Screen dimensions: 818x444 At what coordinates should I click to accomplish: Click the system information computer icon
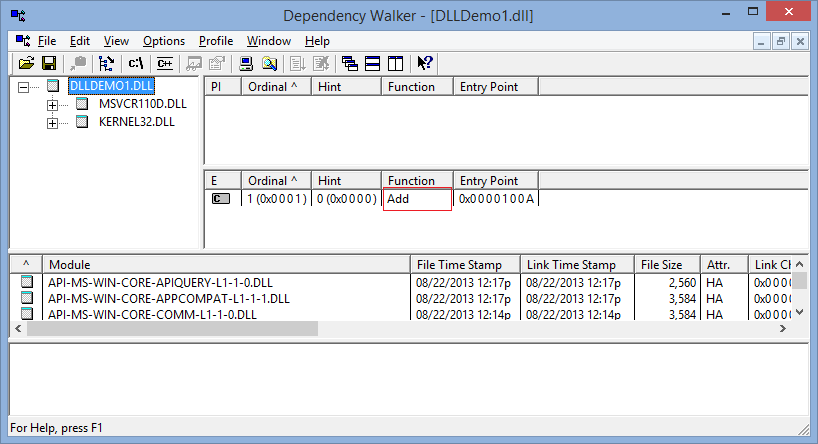coord(246,63)
